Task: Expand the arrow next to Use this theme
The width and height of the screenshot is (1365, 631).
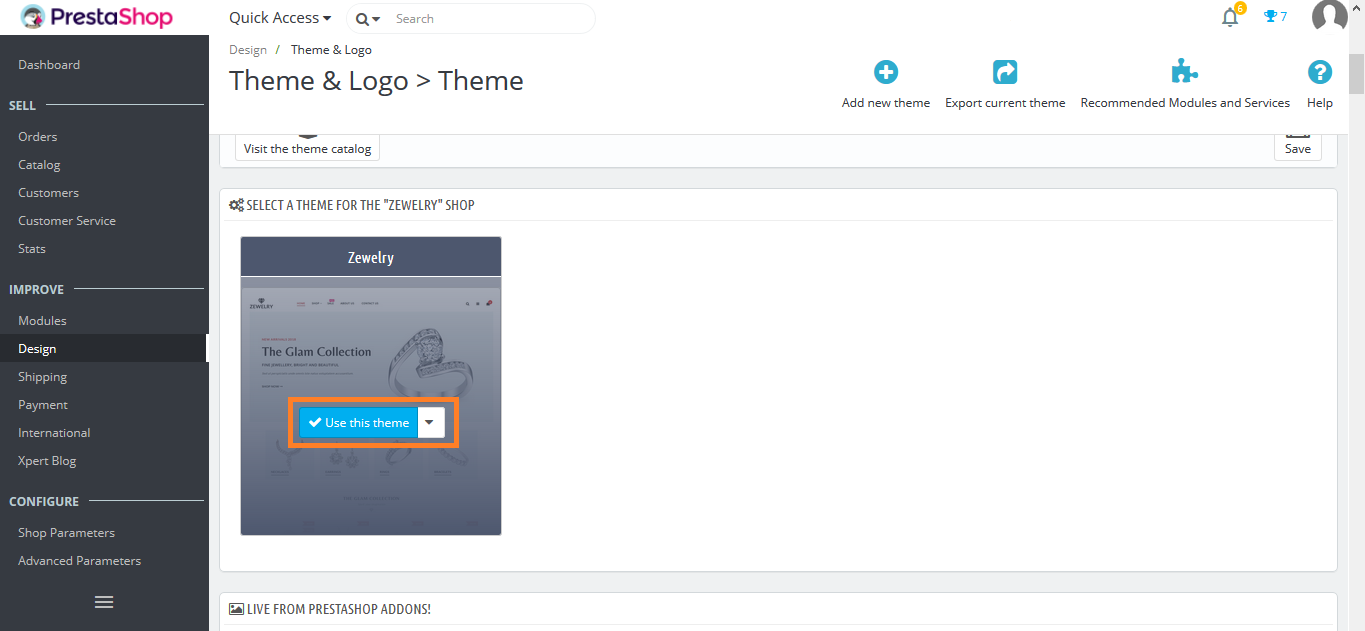Action: (x=430, y=422)
